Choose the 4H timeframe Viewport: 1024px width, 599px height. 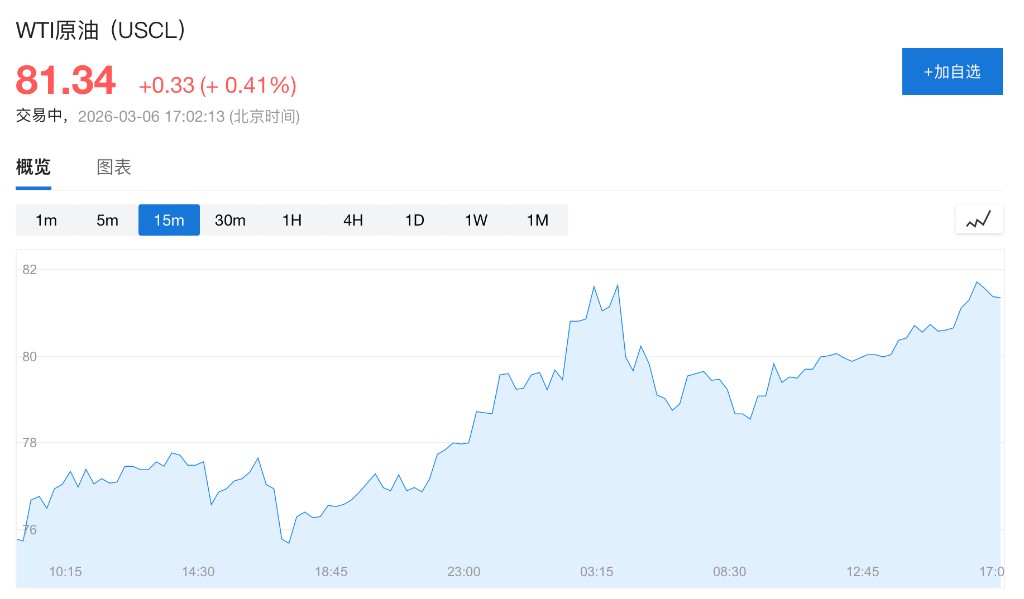tap(353, 220)
